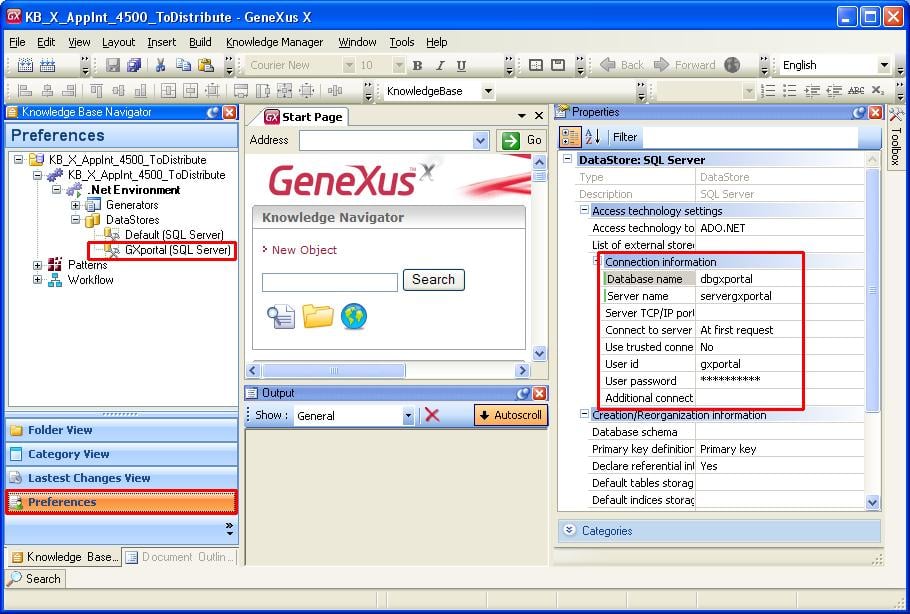This screenshot has width=910, height=614.
Task: Click the categorized view icon in Properties
Action: coord(570,137)
